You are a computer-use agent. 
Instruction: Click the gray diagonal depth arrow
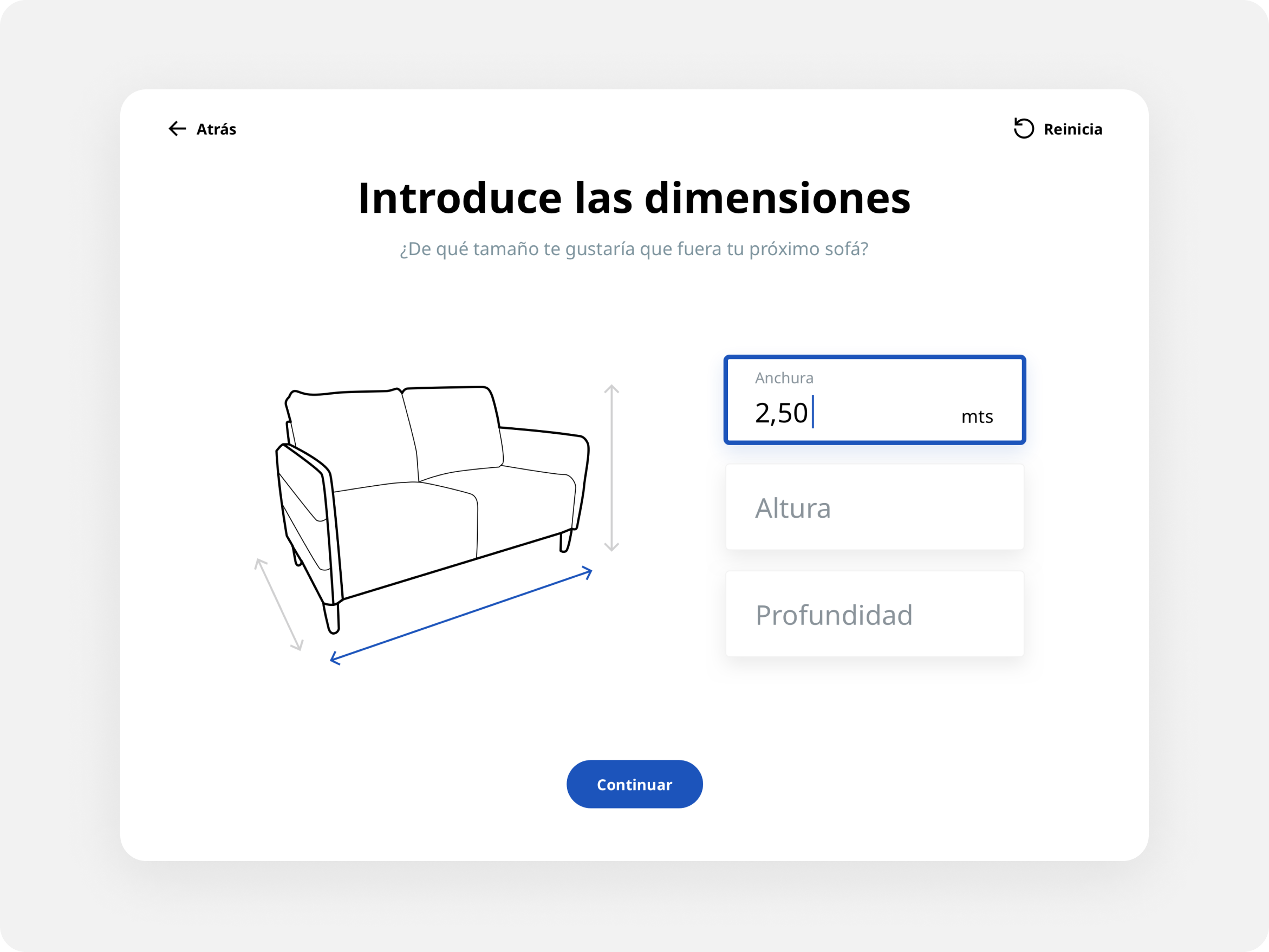click(x=279, y=604)
